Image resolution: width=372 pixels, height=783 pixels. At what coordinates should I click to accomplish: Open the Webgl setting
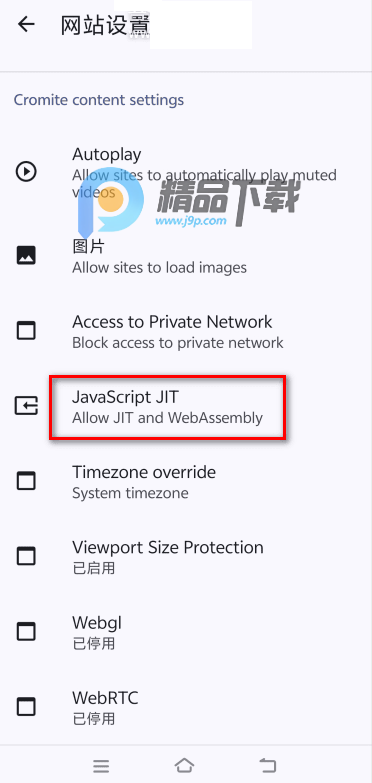(x=186, y=632)
